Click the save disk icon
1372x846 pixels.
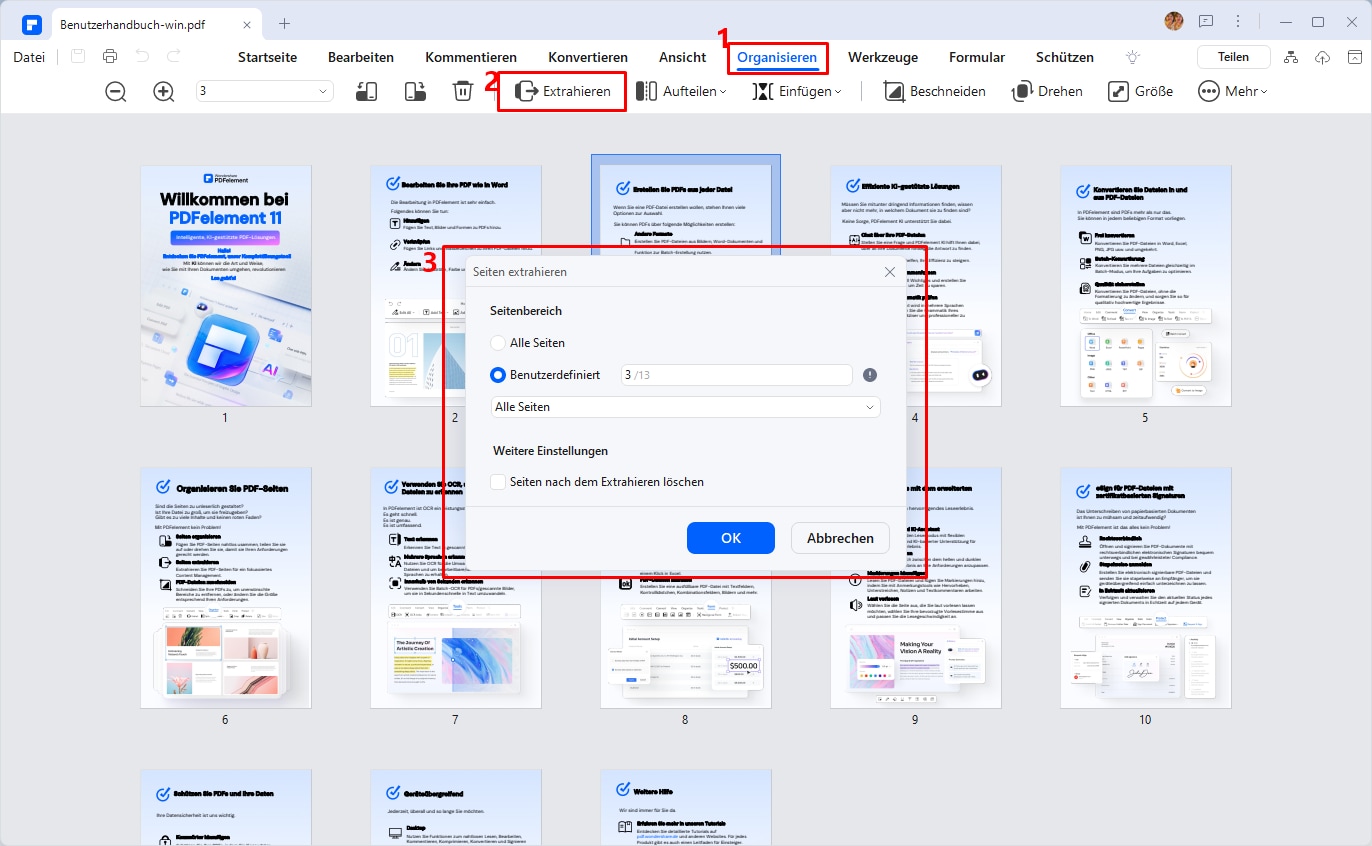78,57
